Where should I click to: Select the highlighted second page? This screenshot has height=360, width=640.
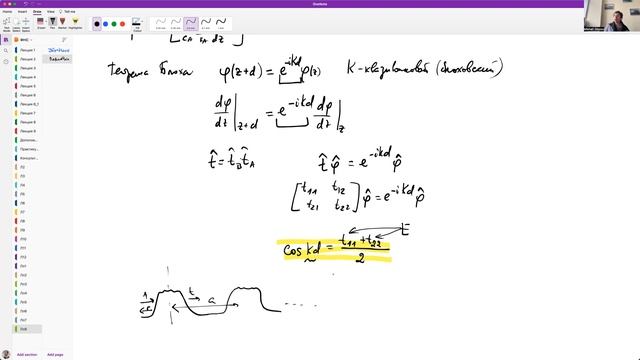pos(58,59)
